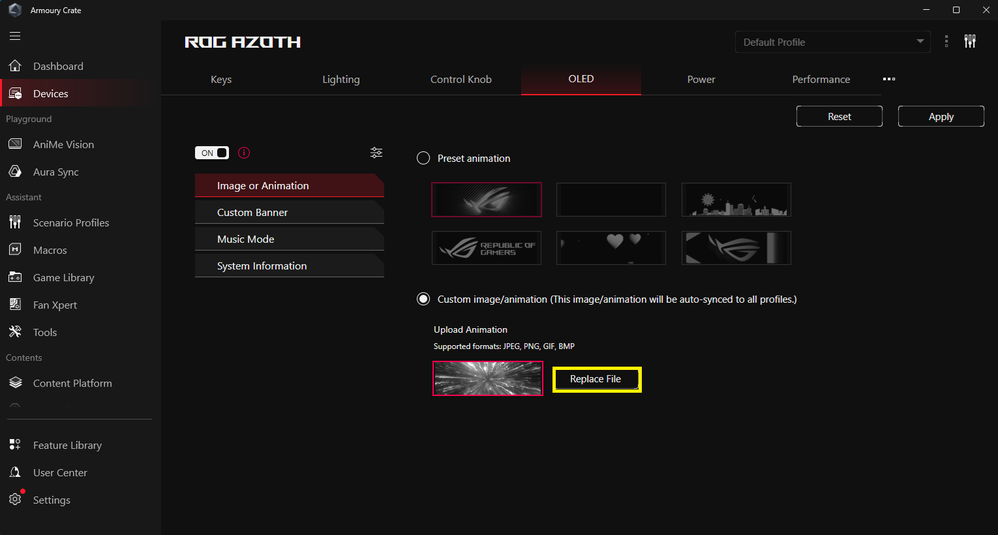Choose Republic of Gamers preset thumbnail

486,248
